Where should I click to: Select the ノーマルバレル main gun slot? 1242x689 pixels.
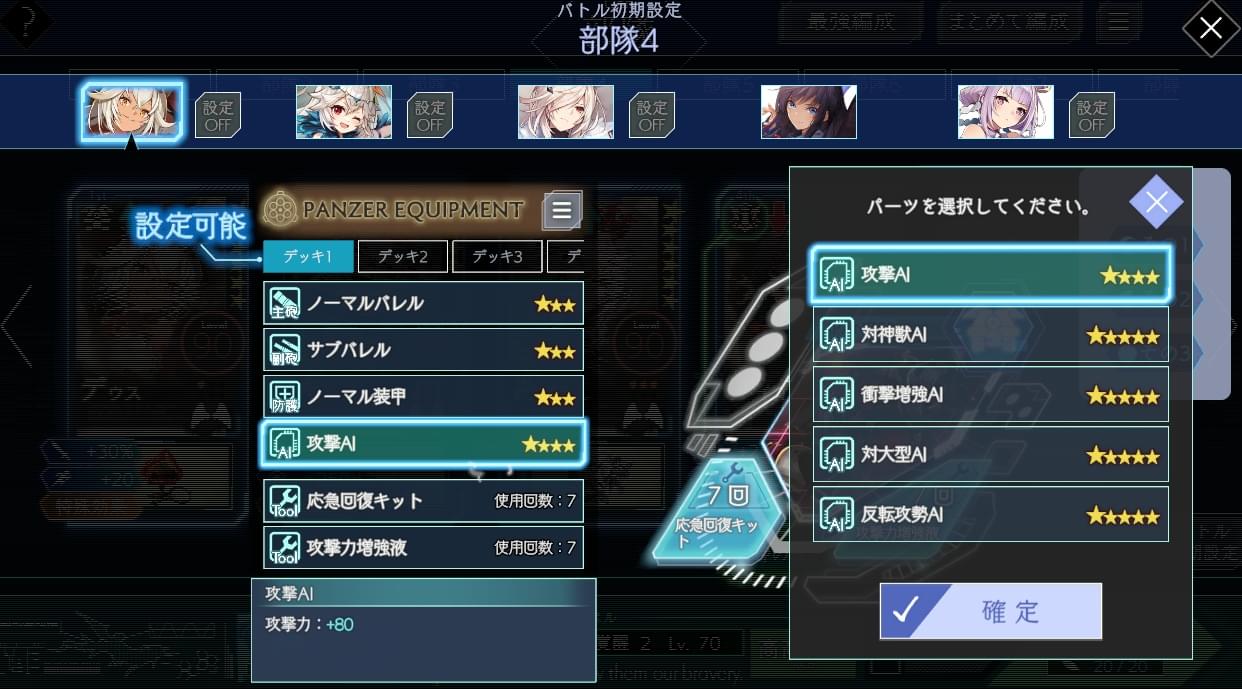[423, 303]
